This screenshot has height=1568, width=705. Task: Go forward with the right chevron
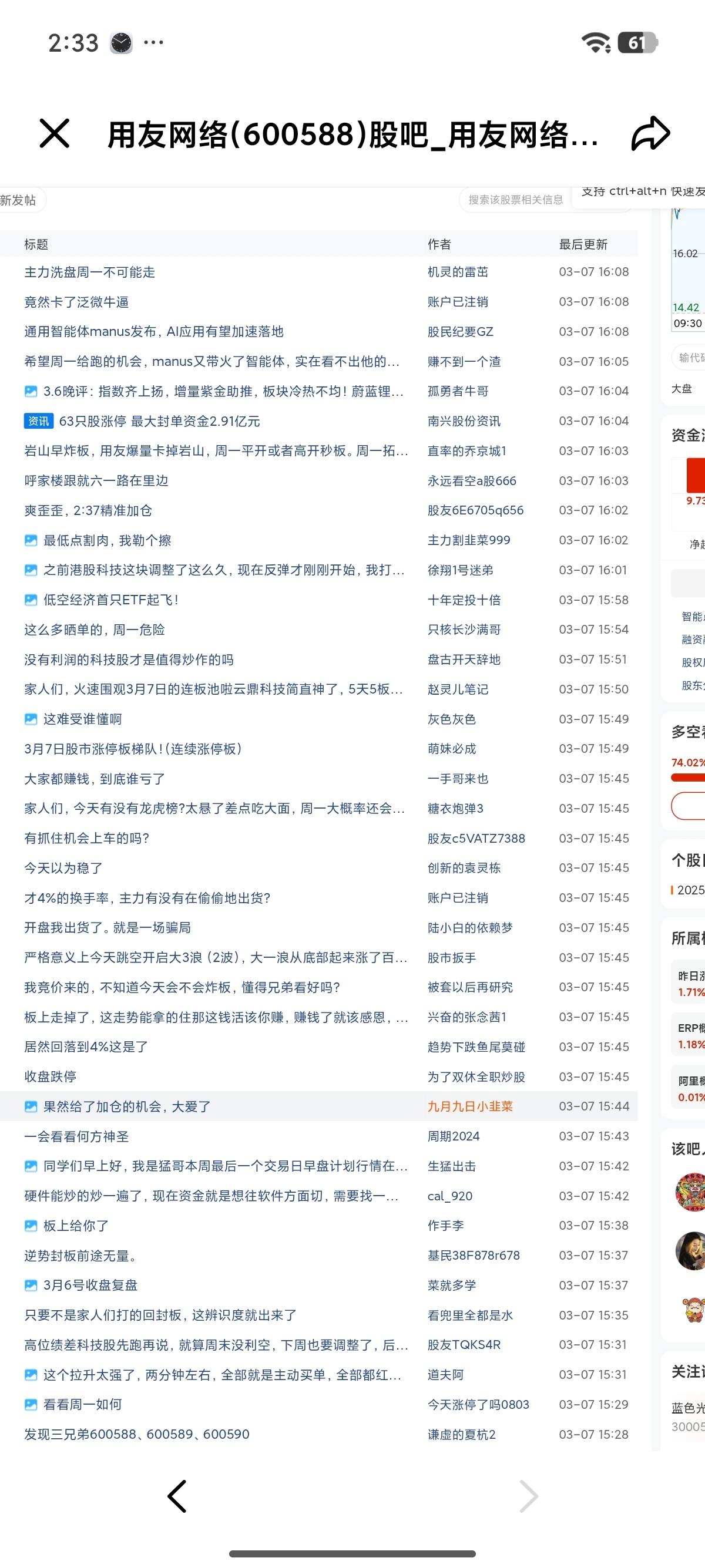coord(528,1496)
